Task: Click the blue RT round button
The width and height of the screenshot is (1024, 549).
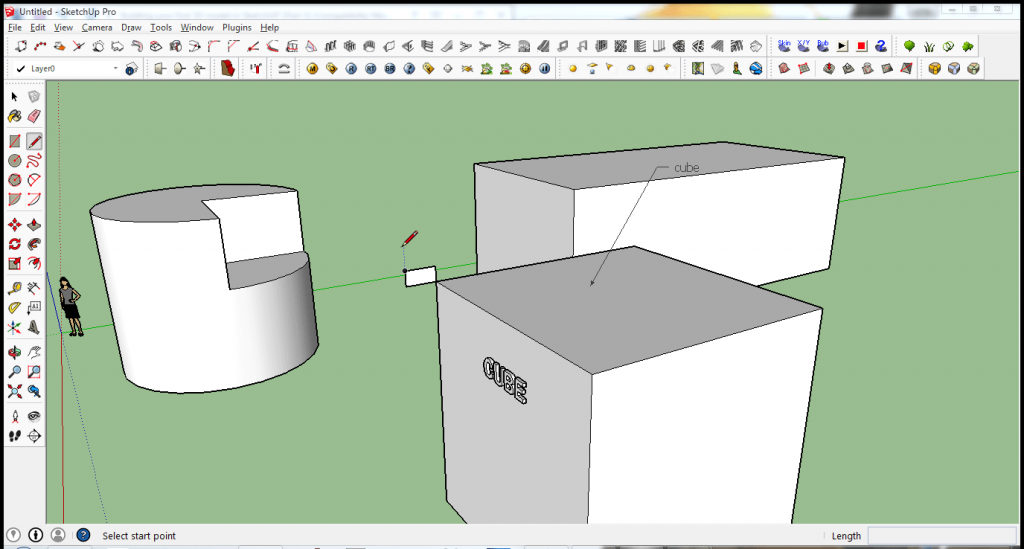Action: coord(370,69)
